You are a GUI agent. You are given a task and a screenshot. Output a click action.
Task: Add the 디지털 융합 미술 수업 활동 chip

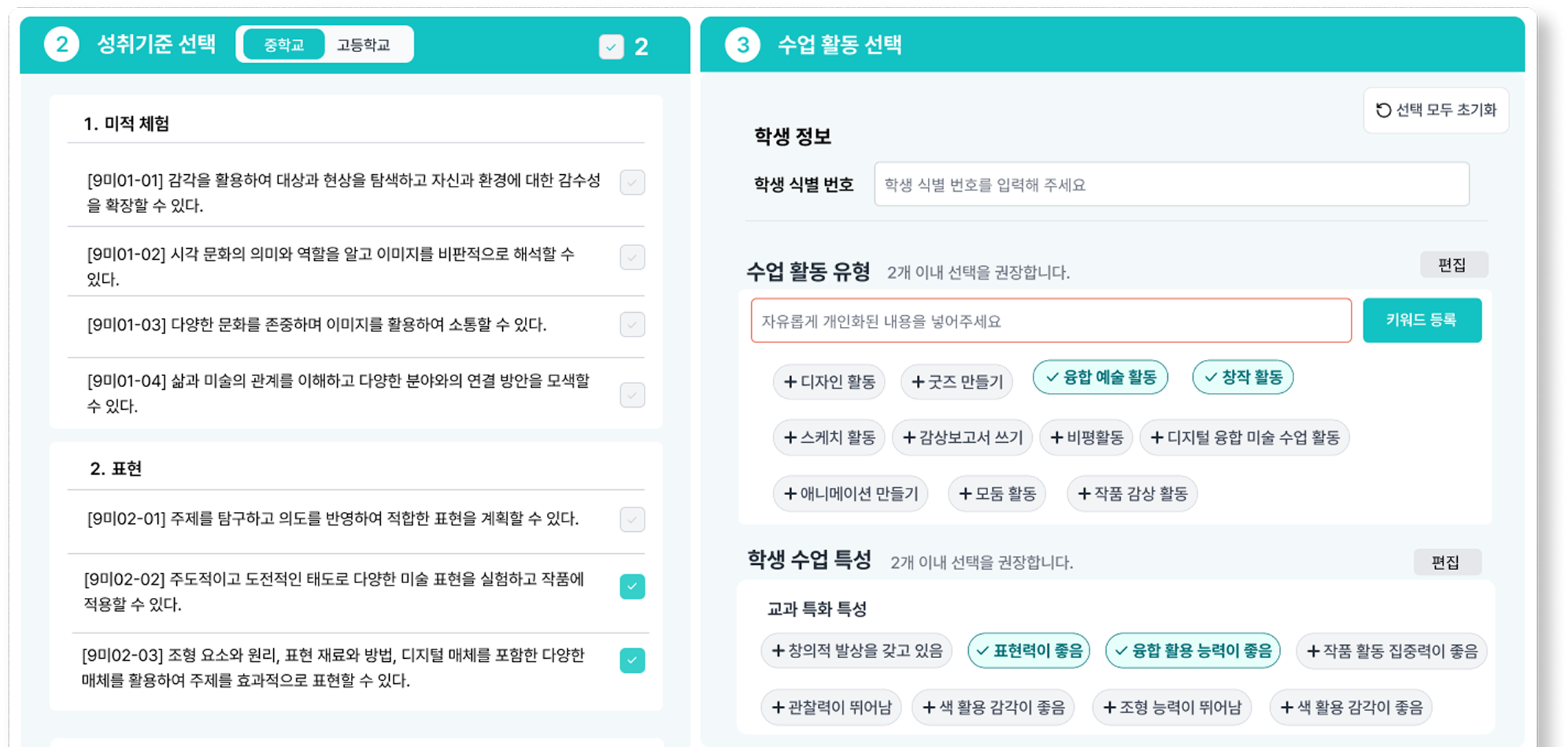(1248, 438)
